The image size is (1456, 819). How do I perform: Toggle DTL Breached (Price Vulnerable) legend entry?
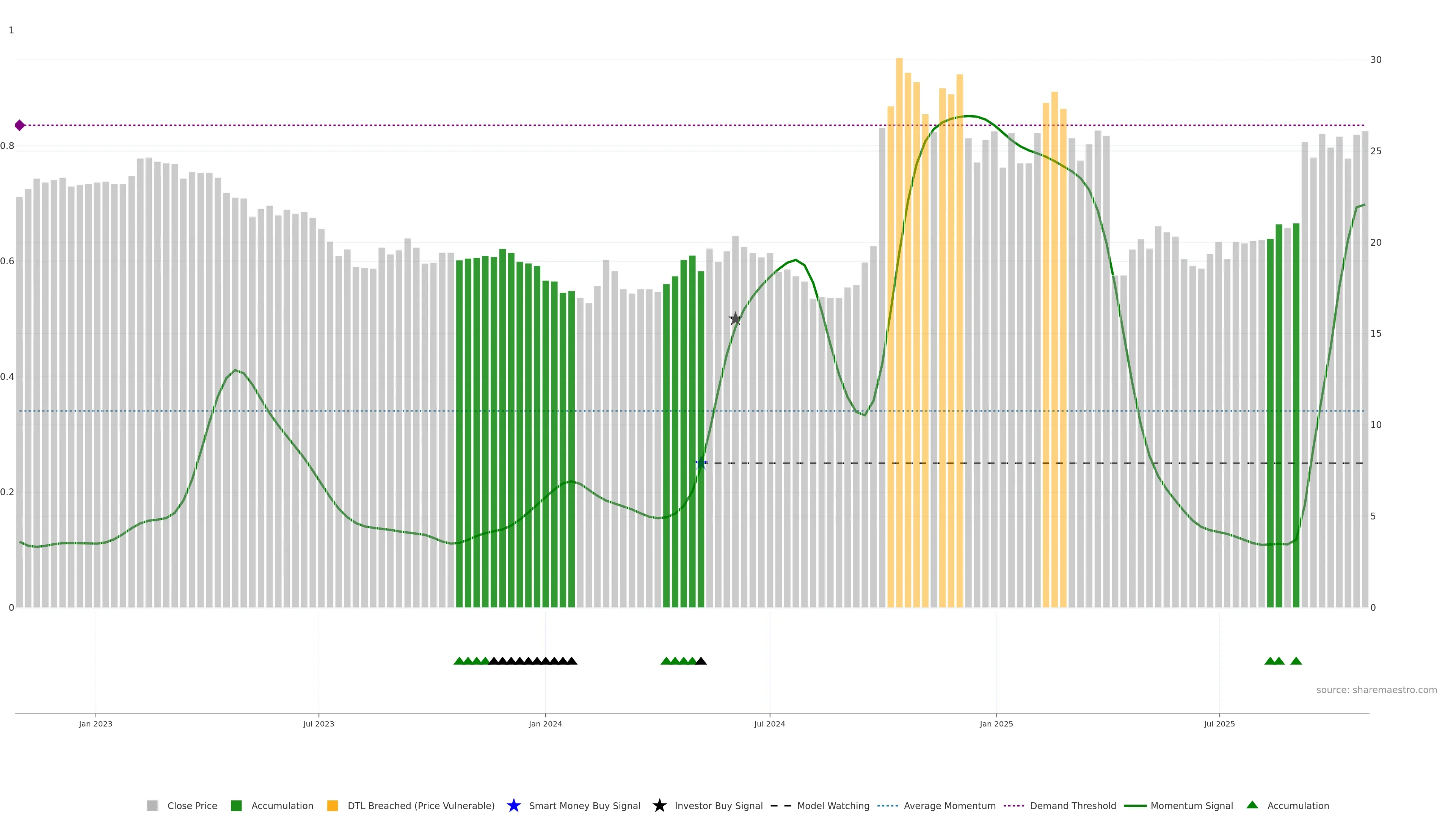pyautogui.click(x=420, y=805)
